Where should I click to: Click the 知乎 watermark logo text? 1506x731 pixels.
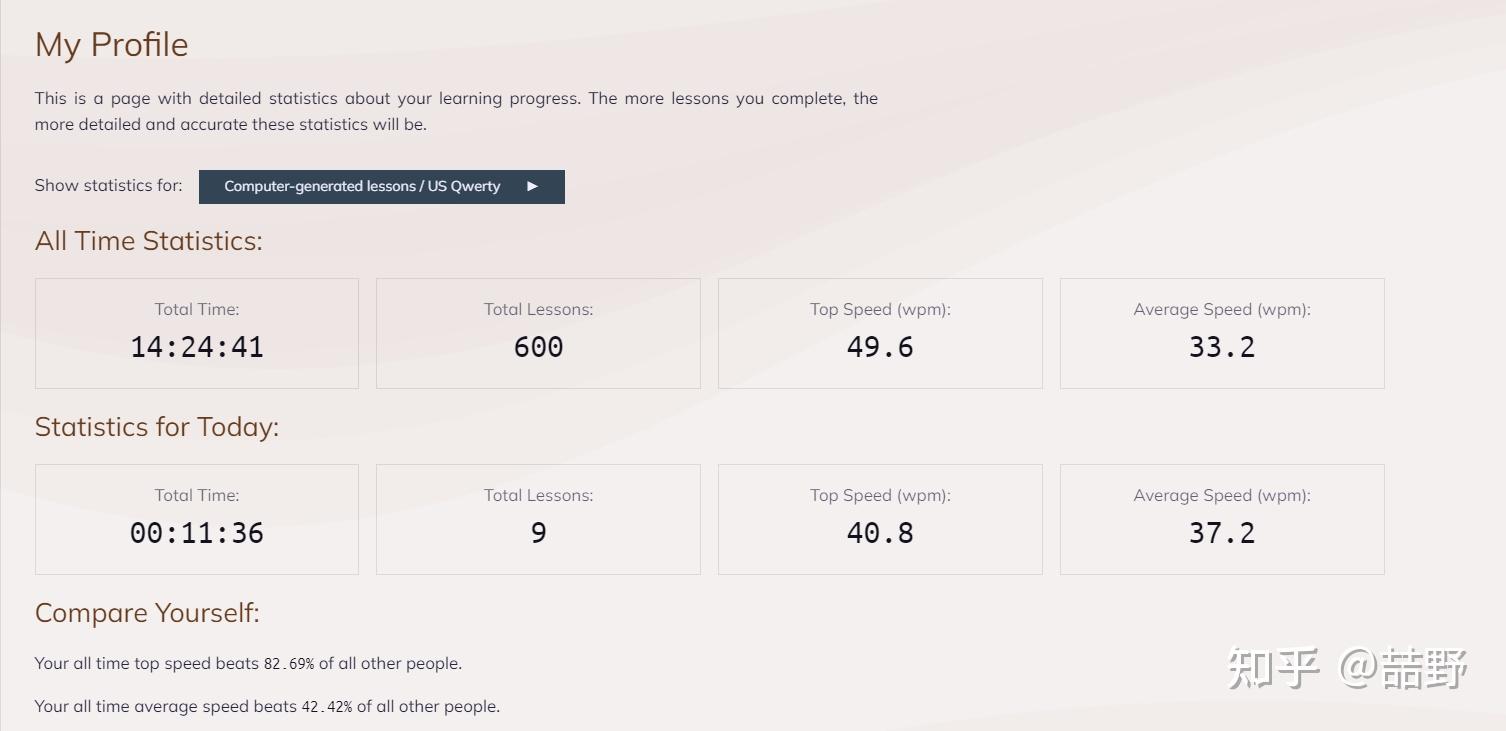click(1273, 669)
